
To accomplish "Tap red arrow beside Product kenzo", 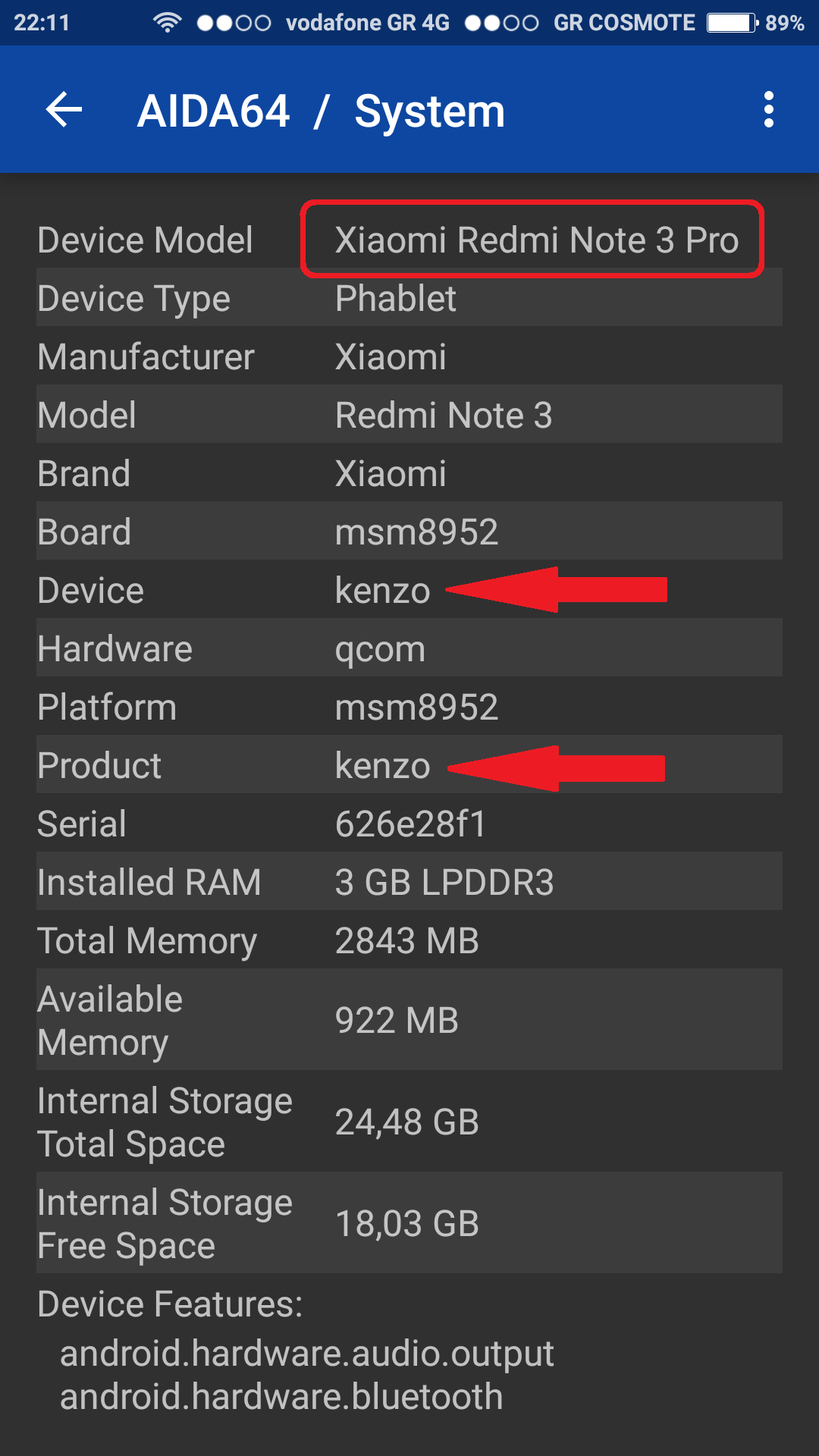I will pos(557,767).
